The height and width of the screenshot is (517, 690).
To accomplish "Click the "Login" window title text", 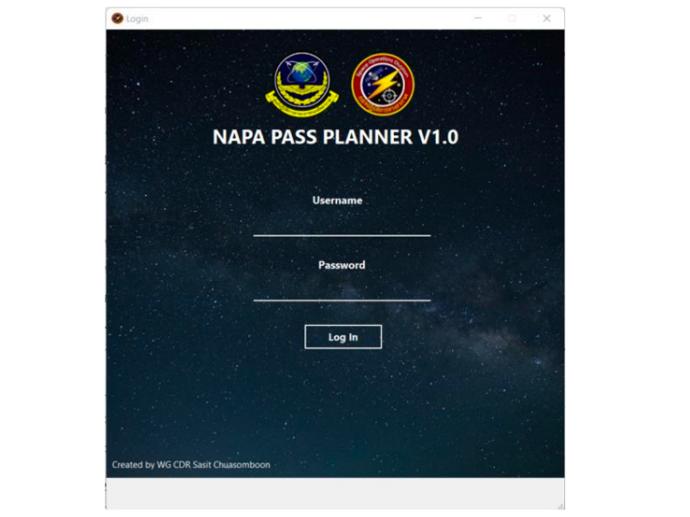I will coord(137,19).
